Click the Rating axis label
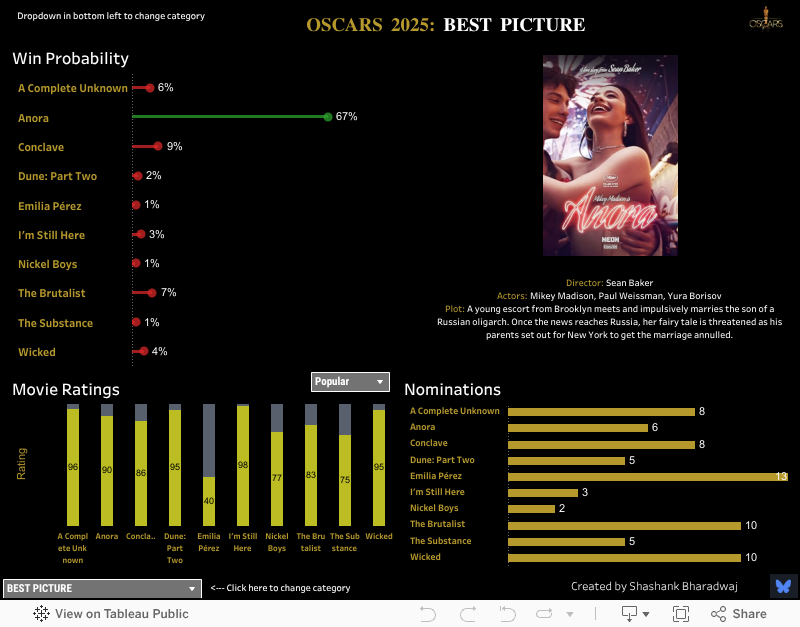Image resolution: width=800 pixels, height=627 pixels. 21,464
